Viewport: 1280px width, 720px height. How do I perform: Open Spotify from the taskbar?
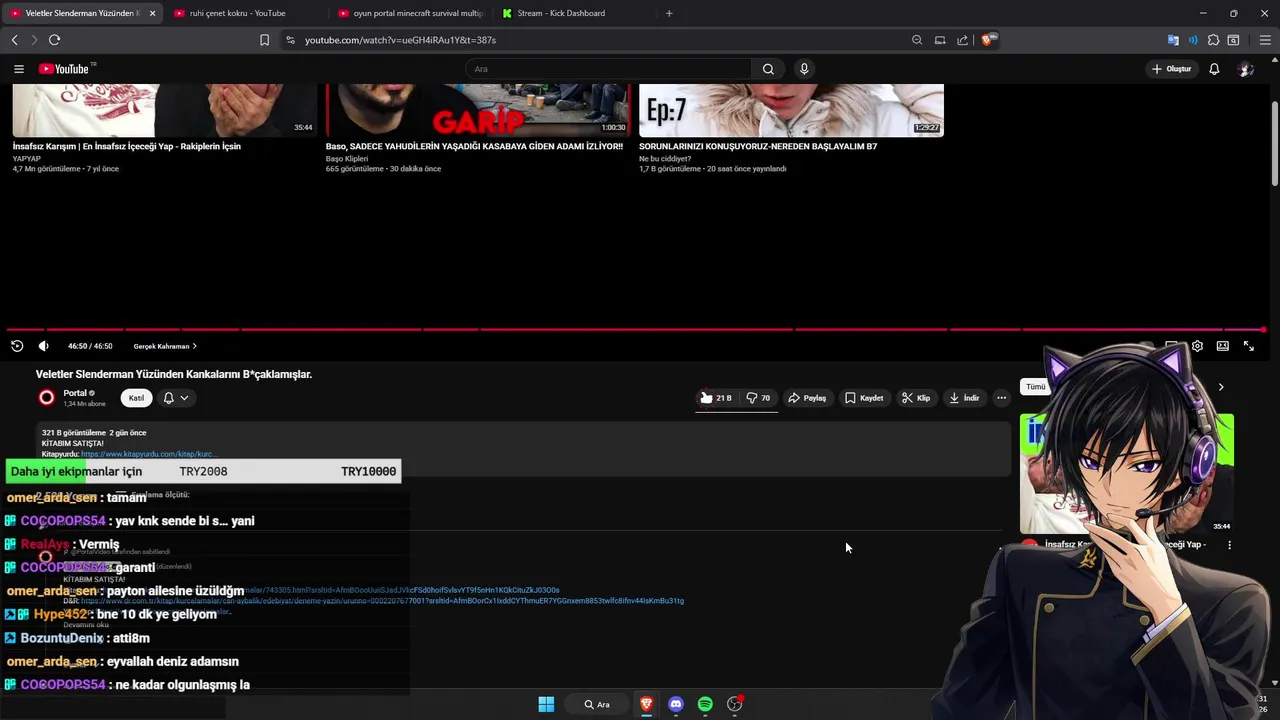point(705,704)
